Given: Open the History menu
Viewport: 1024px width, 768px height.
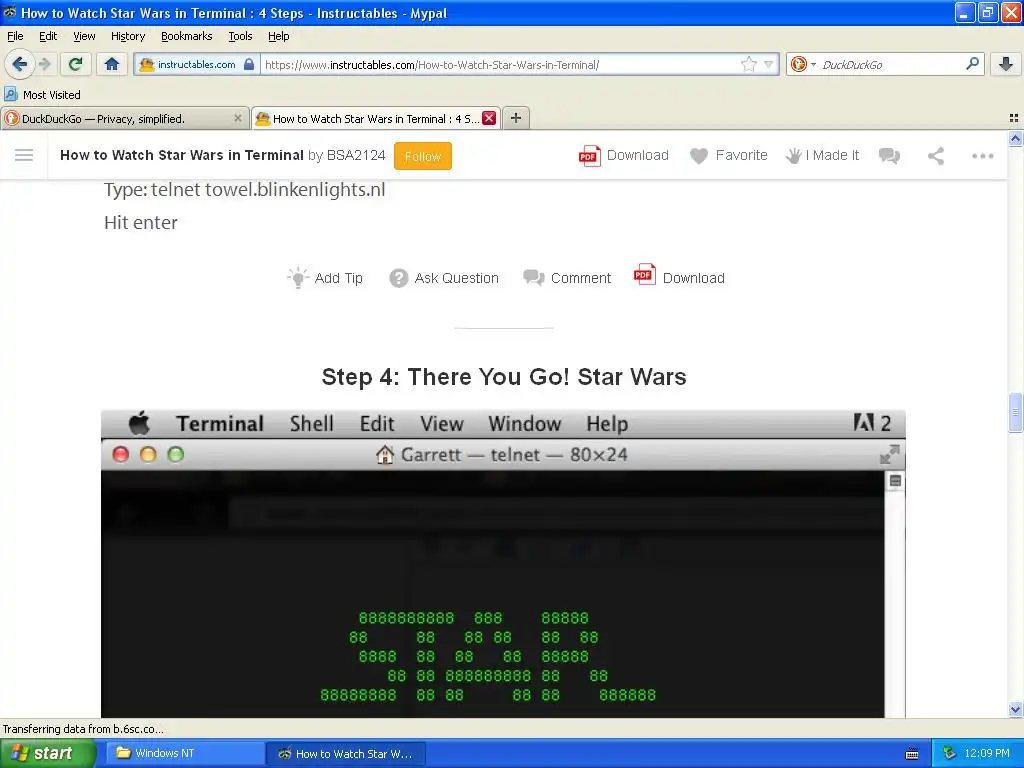Looking at the screenshot, I should pos(128,36).
